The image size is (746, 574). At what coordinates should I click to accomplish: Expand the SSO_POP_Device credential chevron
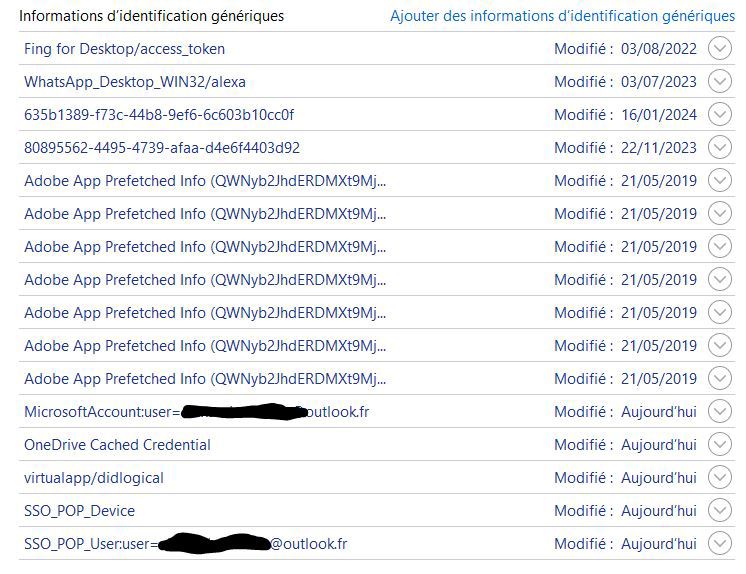pyautogui.click(x=719, y=510)
